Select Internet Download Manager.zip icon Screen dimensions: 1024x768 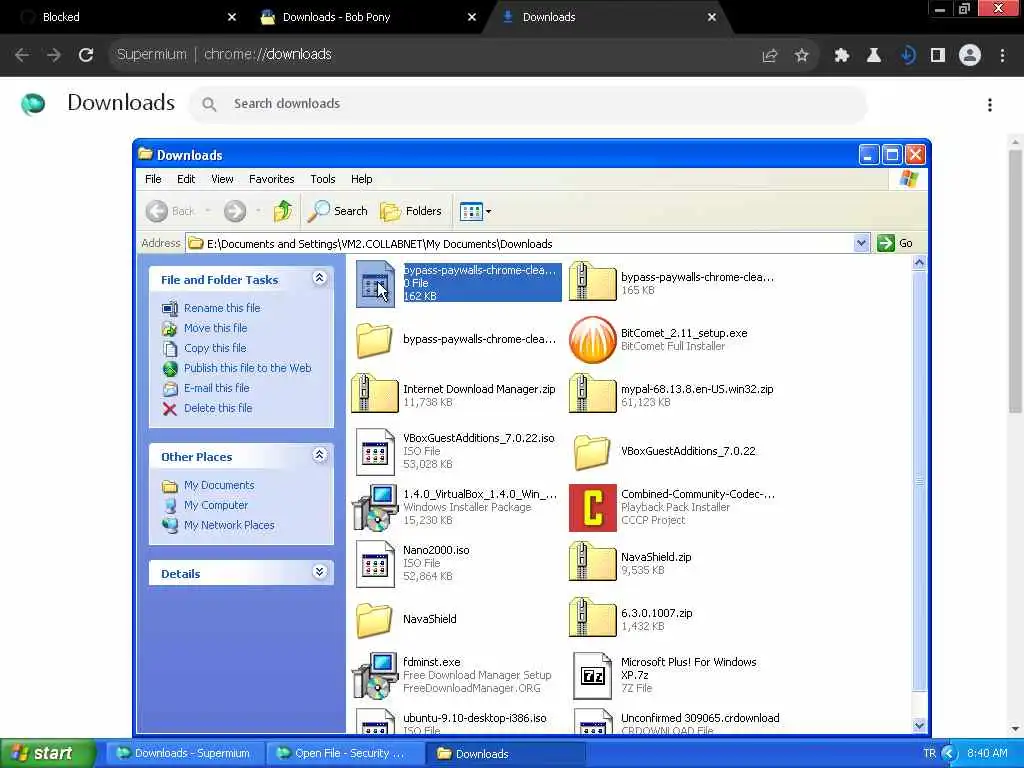[375, 393]
